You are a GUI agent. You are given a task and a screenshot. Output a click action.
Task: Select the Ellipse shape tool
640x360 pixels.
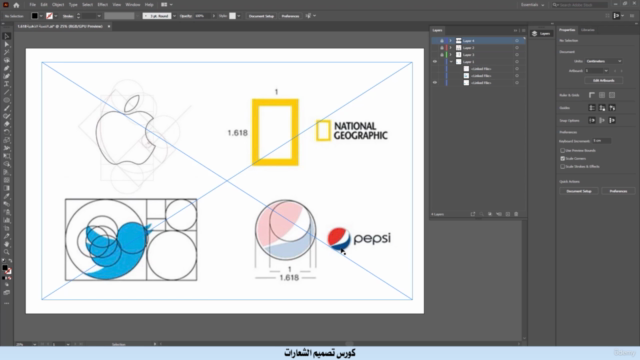point(7,100)
